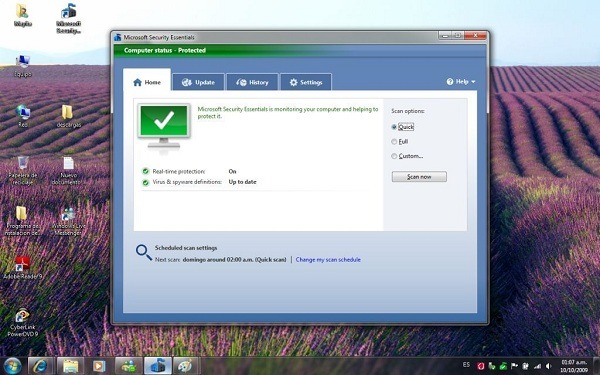Click the Real-time protection green check icon
Viewport: 600px width, 375px height.
pyautogui.click(x=145, y=171)
